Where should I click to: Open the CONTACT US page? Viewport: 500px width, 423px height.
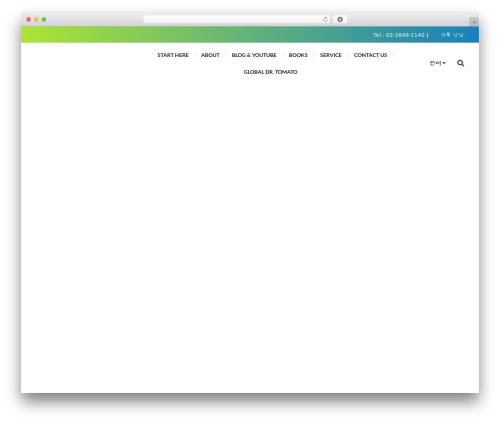coord(370,55)
